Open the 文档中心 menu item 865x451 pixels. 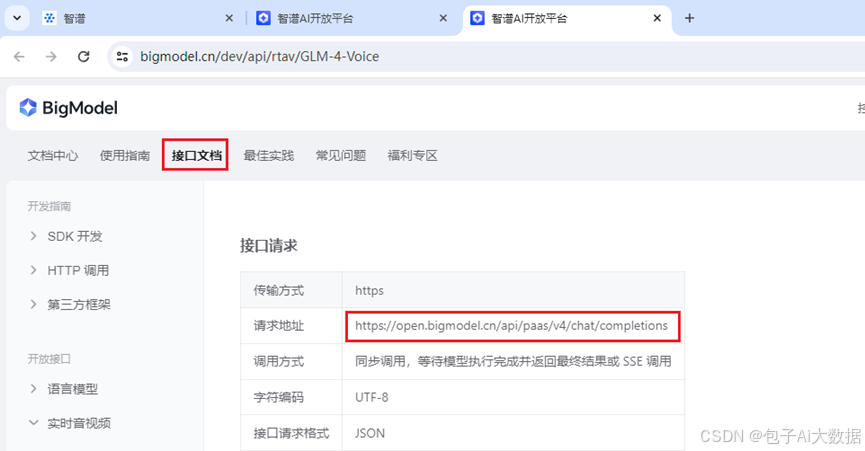coord(53,155)
